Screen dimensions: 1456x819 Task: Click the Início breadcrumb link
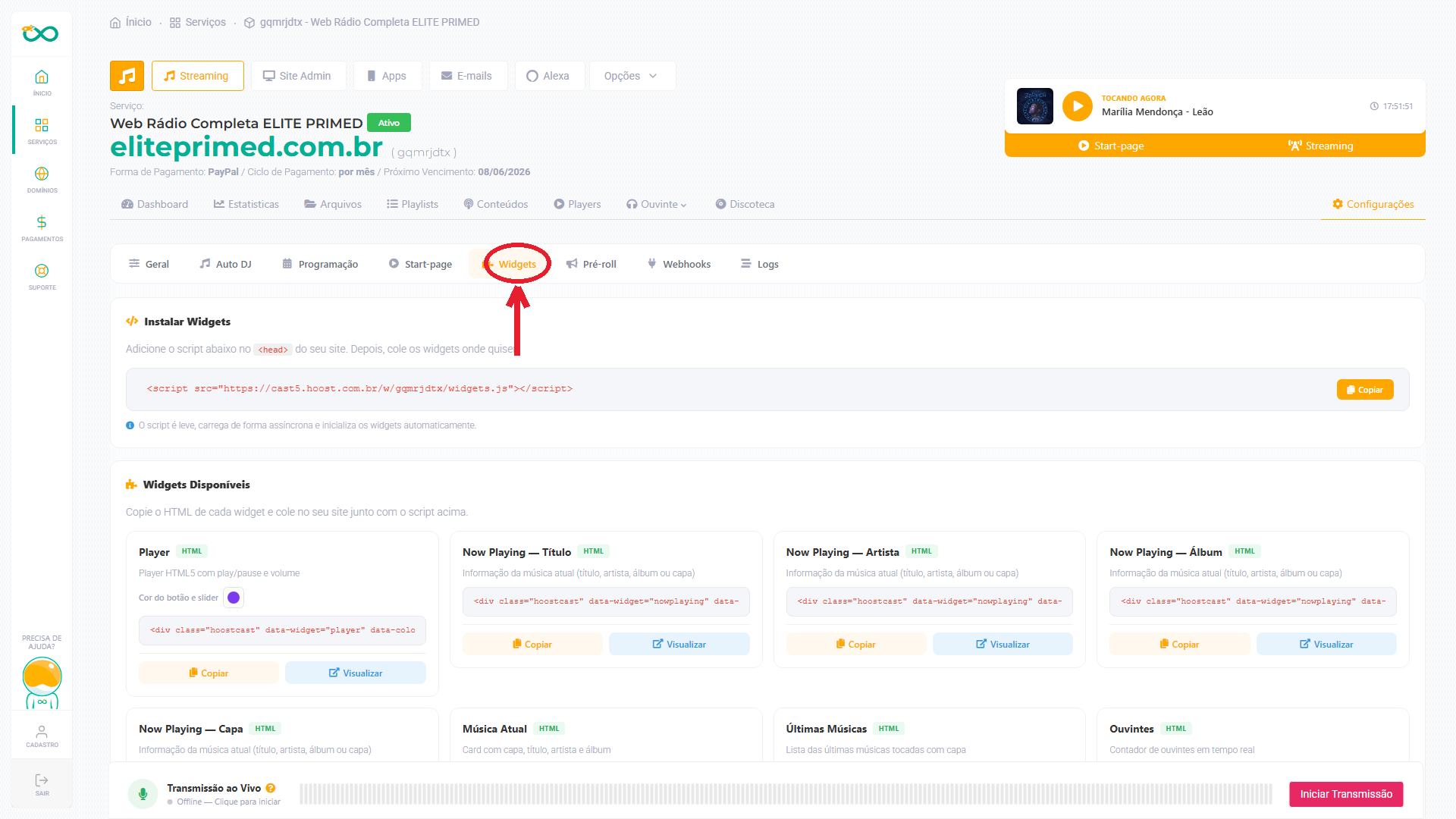[131, 22]
